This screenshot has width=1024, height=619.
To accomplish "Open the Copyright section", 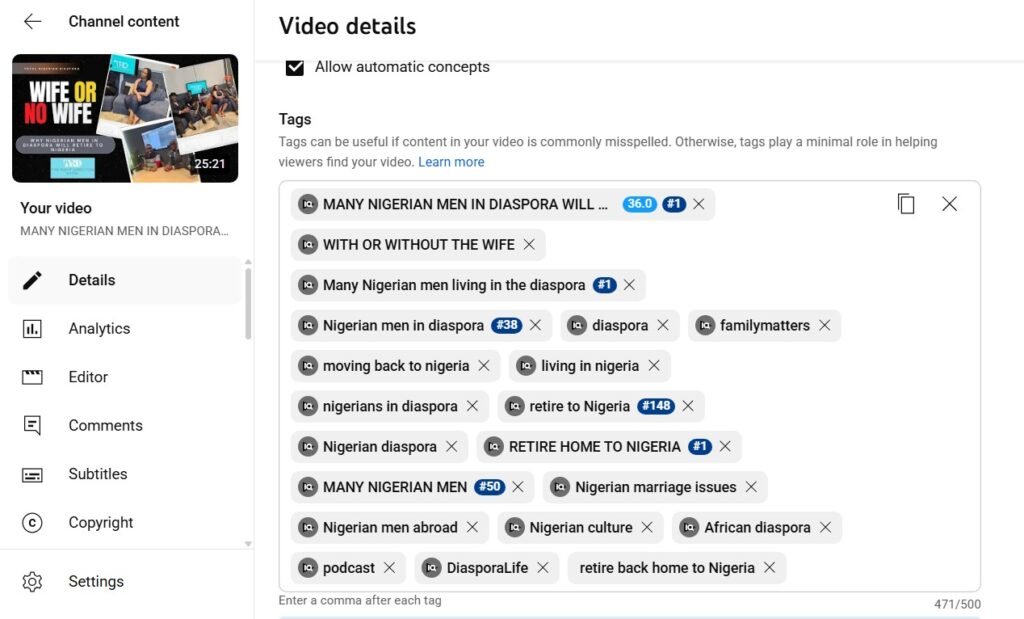I will (x=100, y=522).
